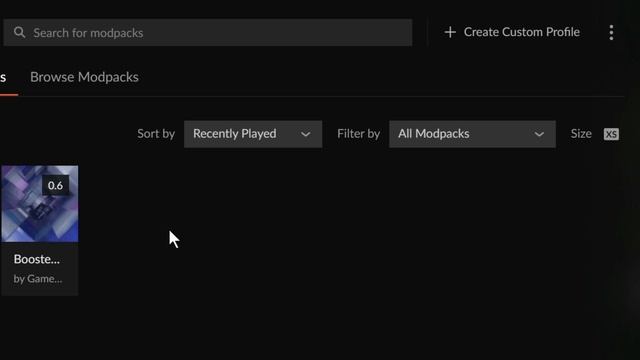Click the Filter by label

click(x=358, y=134)
